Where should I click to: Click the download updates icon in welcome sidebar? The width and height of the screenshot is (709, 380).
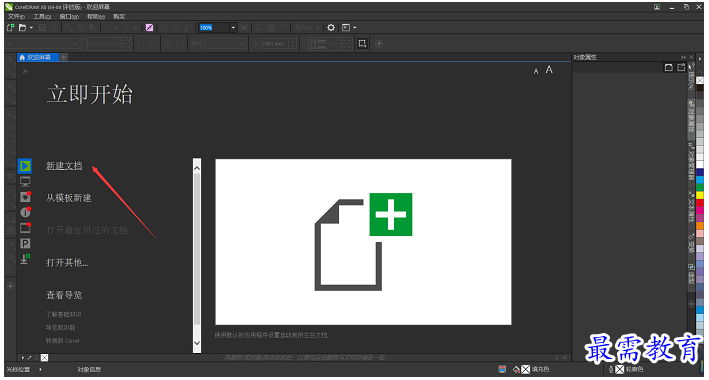tap(25, 259)
